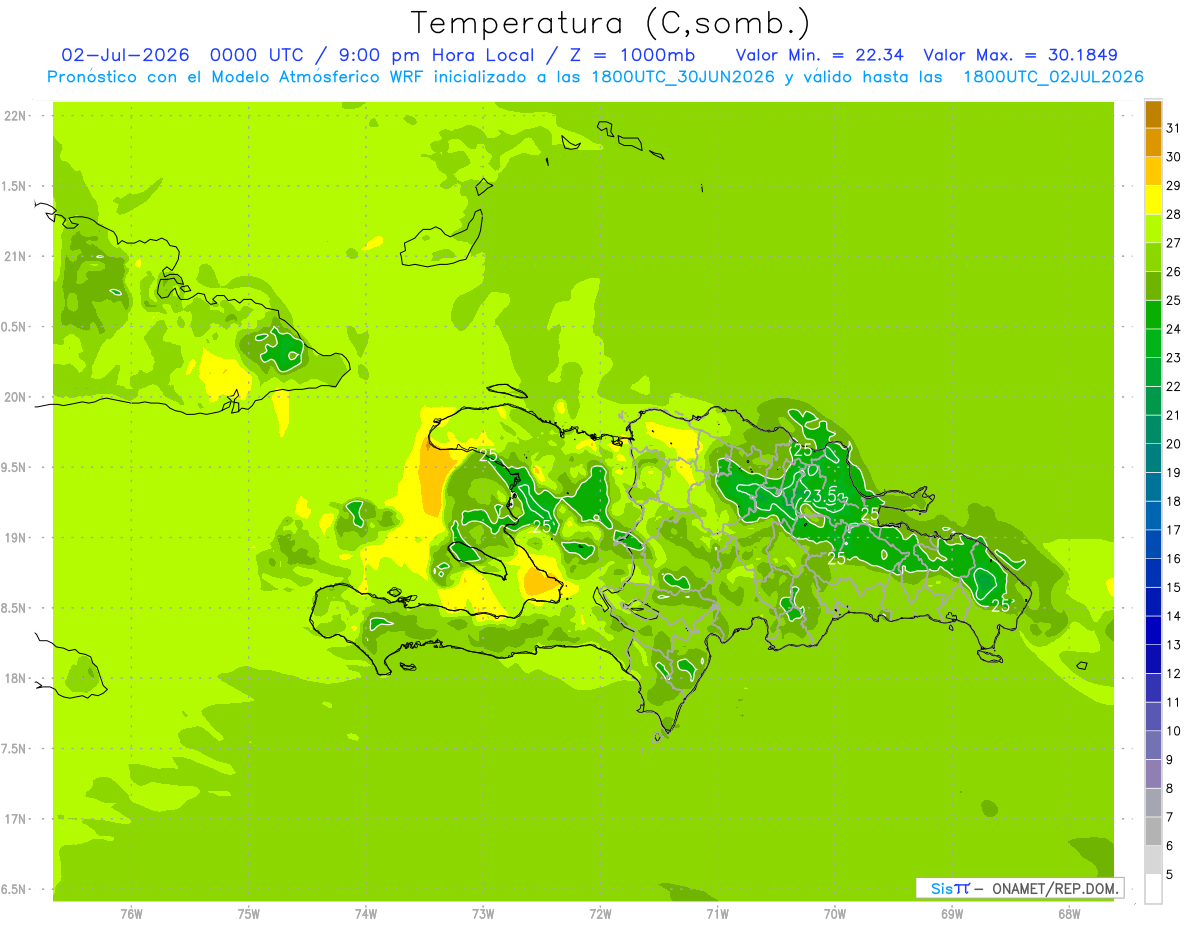Click legend swatch between 30 and 31

[1153, 142]
